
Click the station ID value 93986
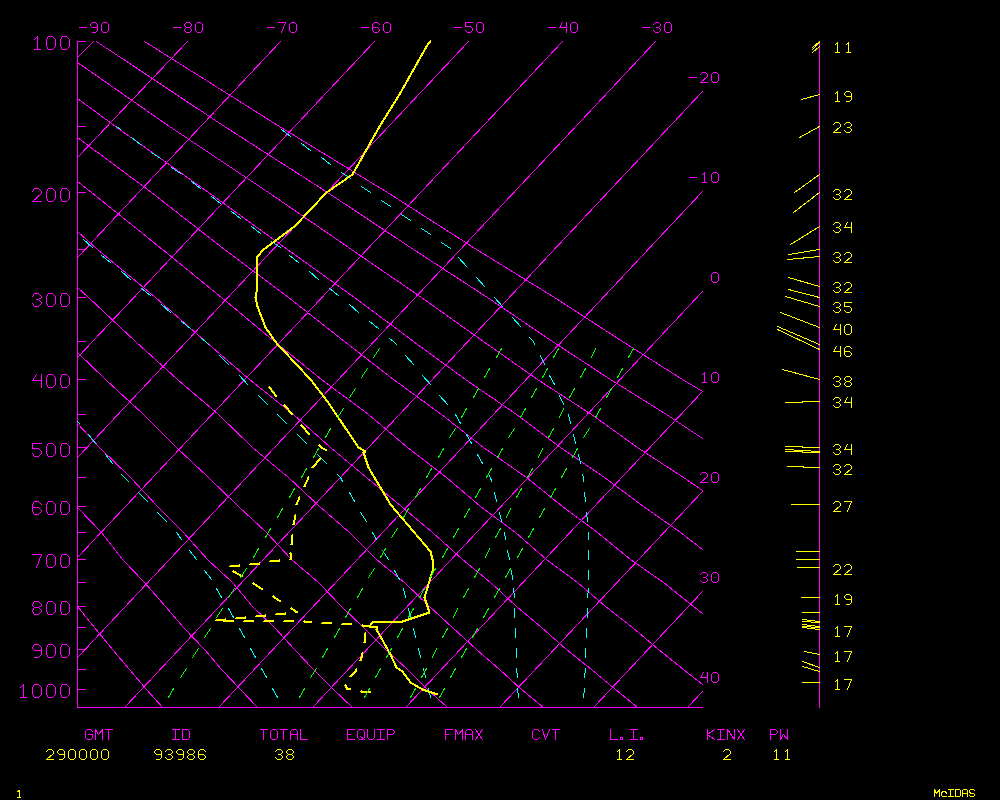(x=180, y=755)
